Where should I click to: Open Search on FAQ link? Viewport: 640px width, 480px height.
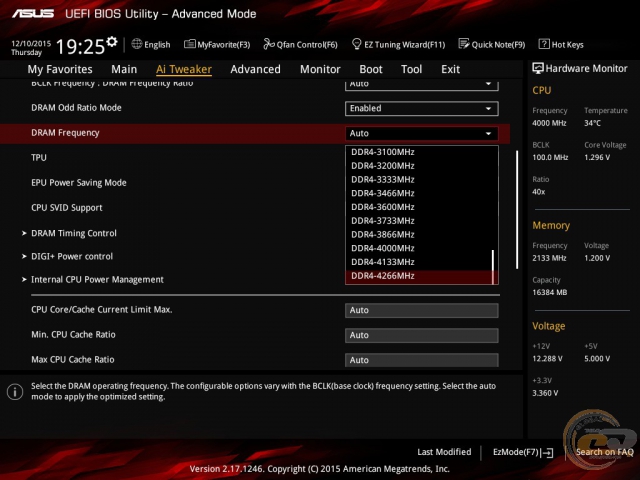click(604, 452)
